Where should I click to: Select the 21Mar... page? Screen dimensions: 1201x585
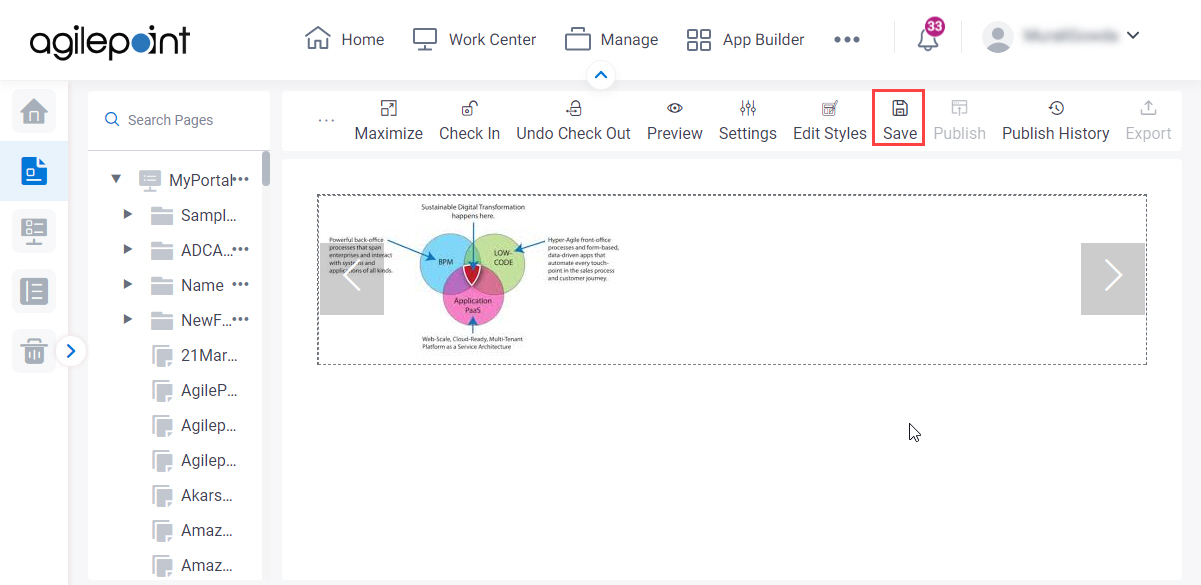point(194,355)
